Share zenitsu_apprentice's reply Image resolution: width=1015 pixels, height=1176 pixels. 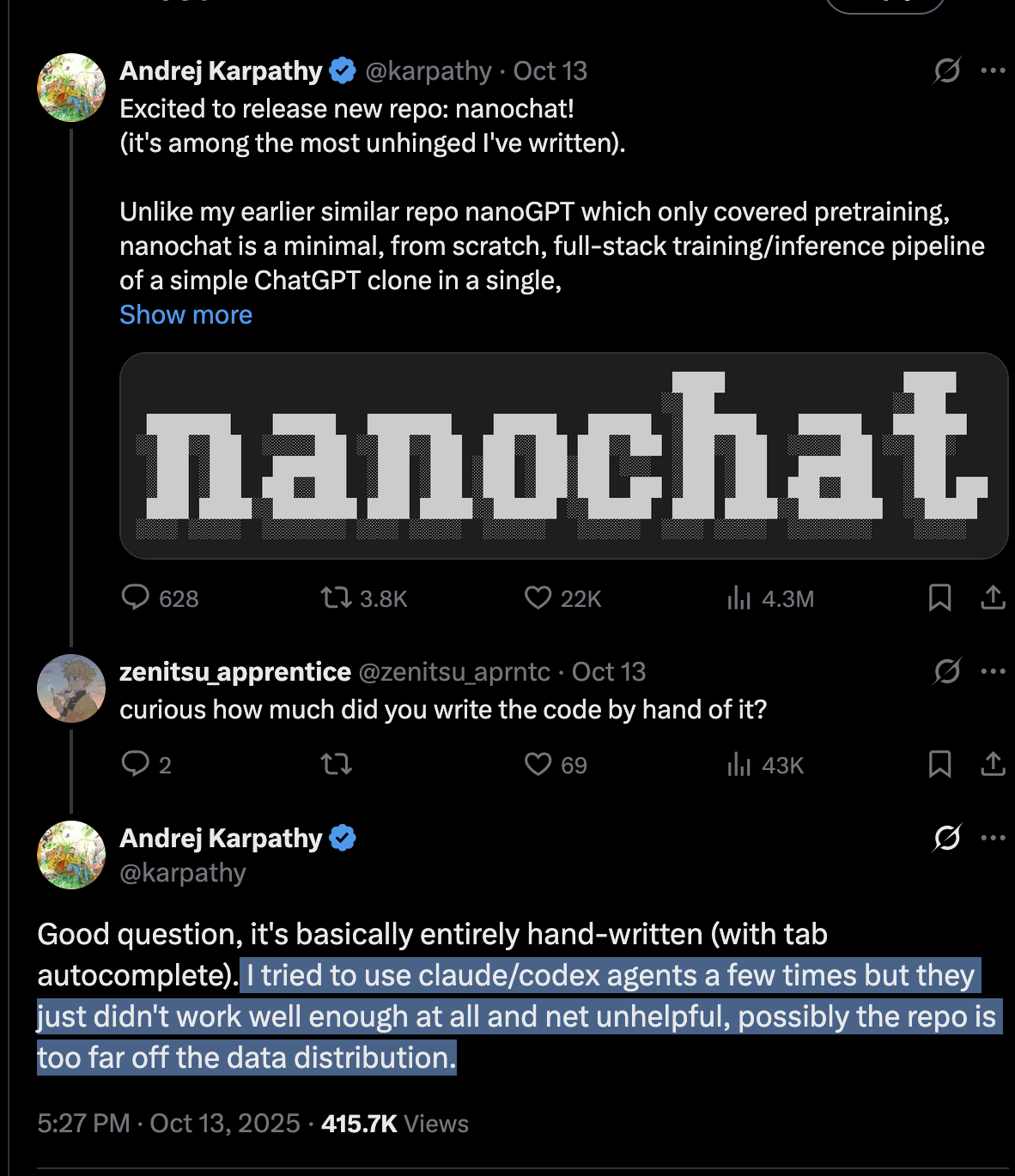993,764
